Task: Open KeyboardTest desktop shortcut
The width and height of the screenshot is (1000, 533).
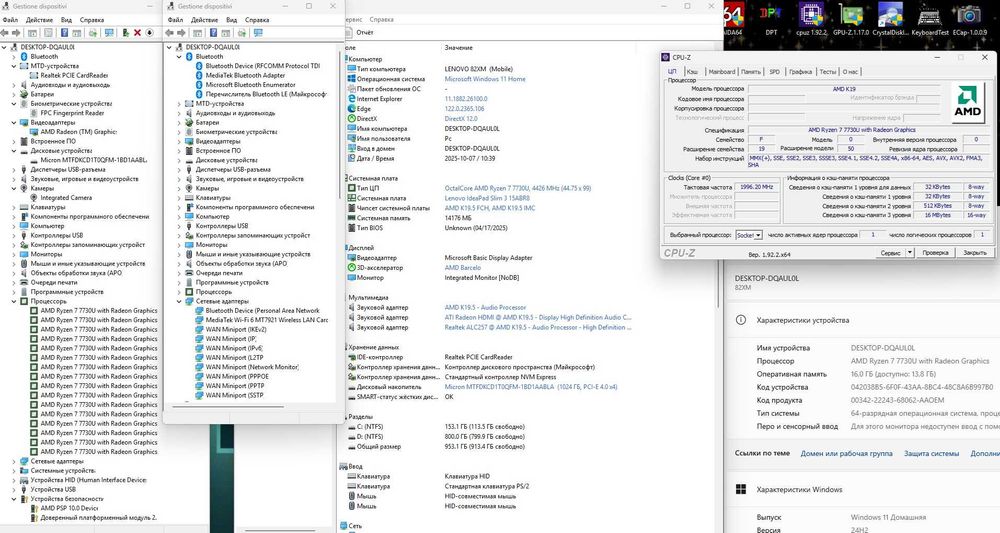Action: pyautogui.click(x=930, y=19)
